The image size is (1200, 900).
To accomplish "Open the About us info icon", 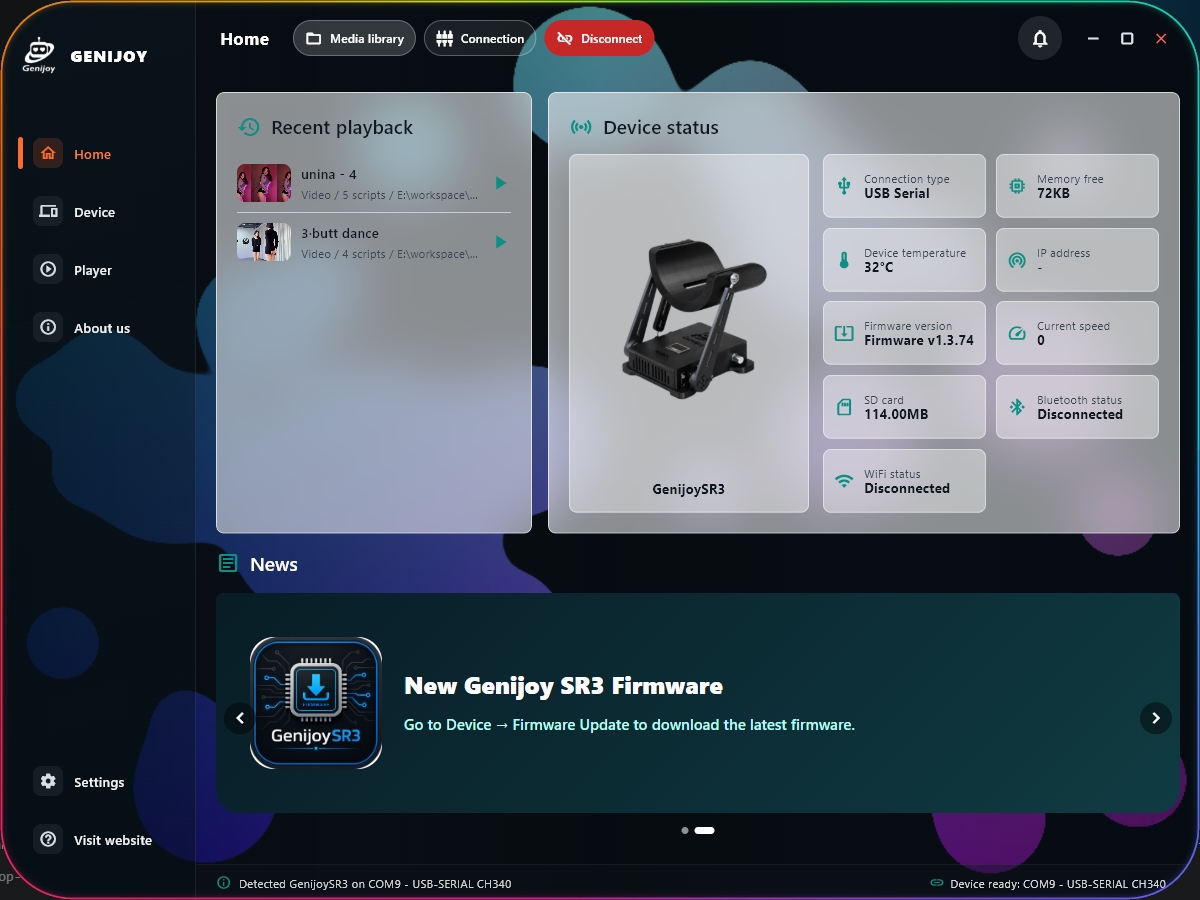I will [48, 328].
